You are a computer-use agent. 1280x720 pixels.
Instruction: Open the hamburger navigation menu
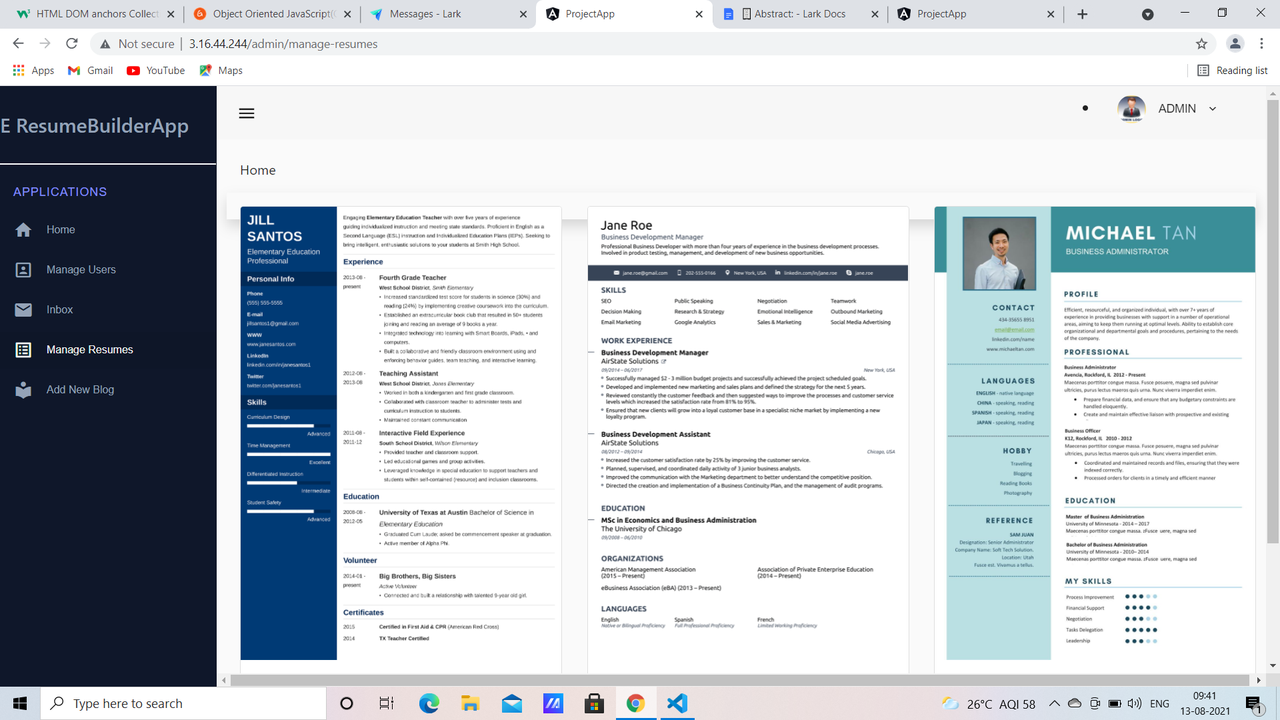coord(246,113)
